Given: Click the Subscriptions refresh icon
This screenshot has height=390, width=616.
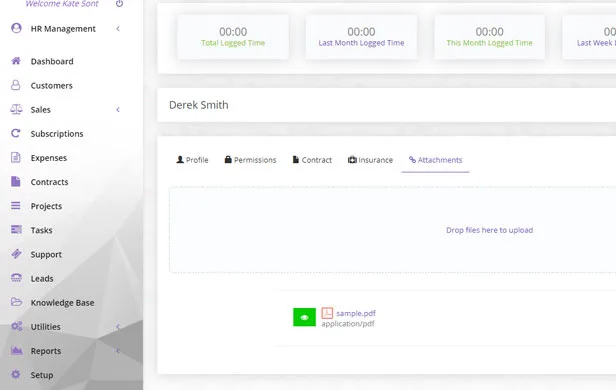Looking at the screenshot, I should click(15, 133).
